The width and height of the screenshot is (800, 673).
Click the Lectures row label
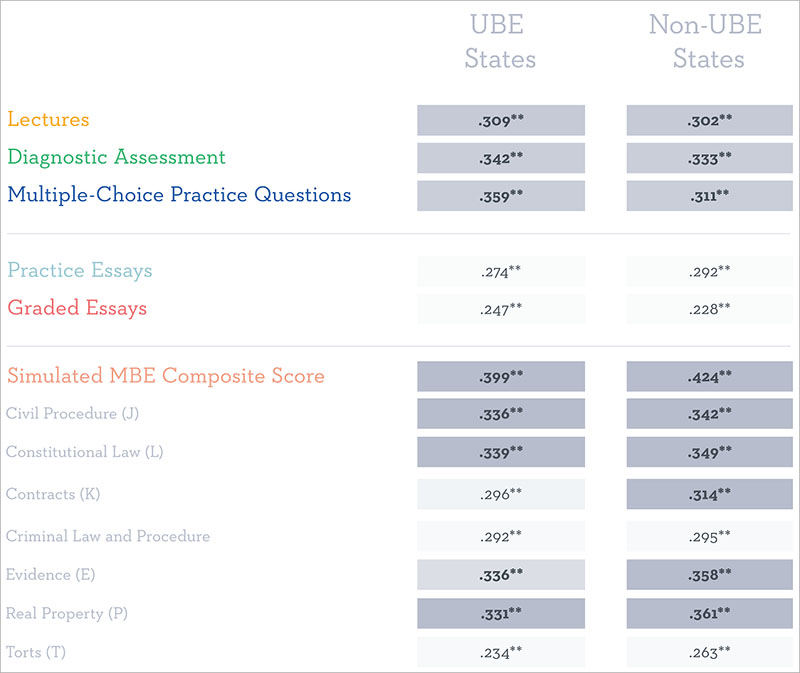[48, 119]
